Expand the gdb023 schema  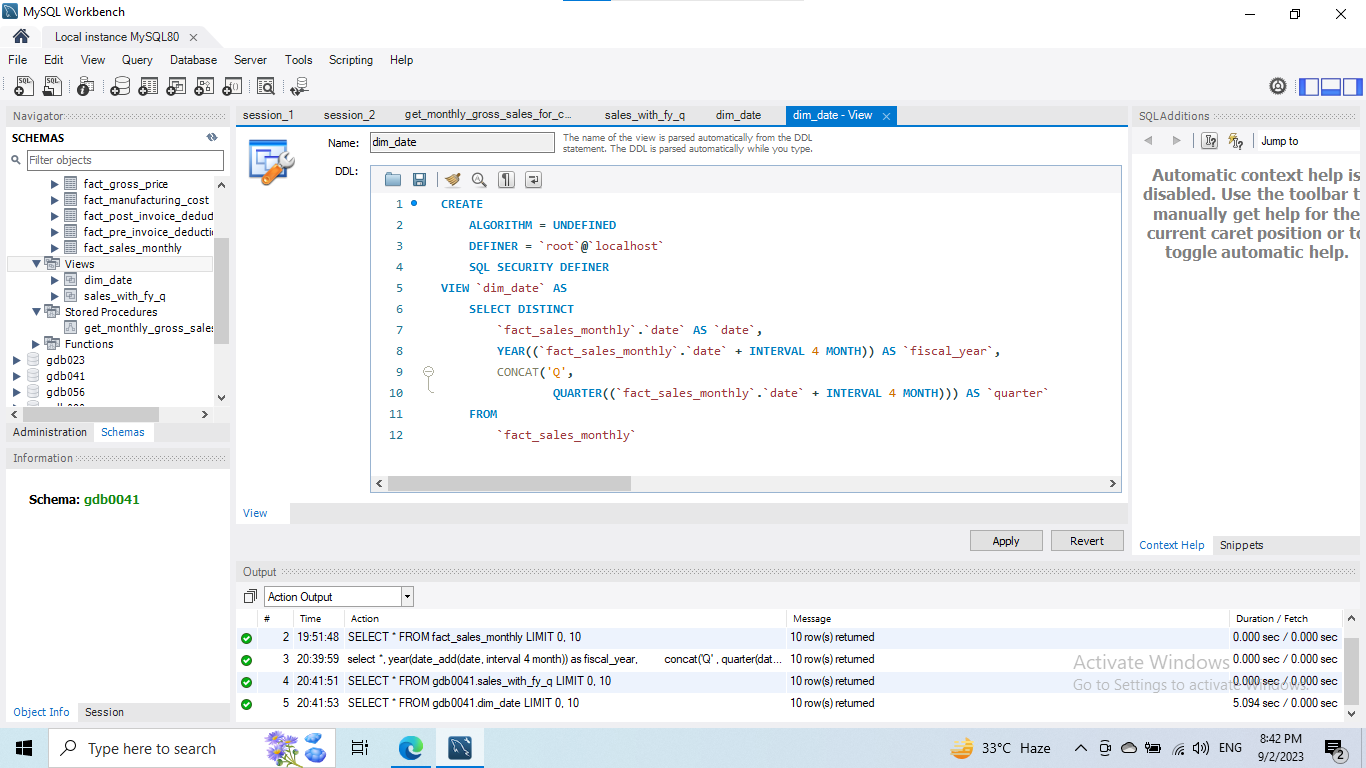coord(16,360)
